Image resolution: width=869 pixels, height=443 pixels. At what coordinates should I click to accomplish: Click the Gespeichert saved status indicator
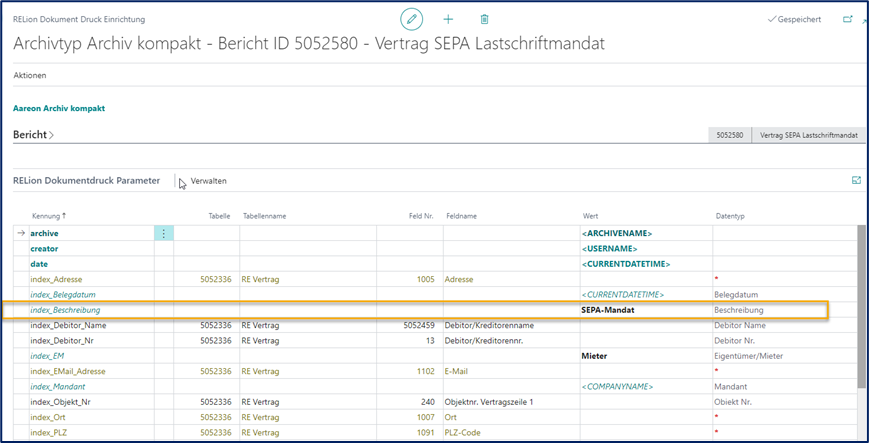click(794, 19)
